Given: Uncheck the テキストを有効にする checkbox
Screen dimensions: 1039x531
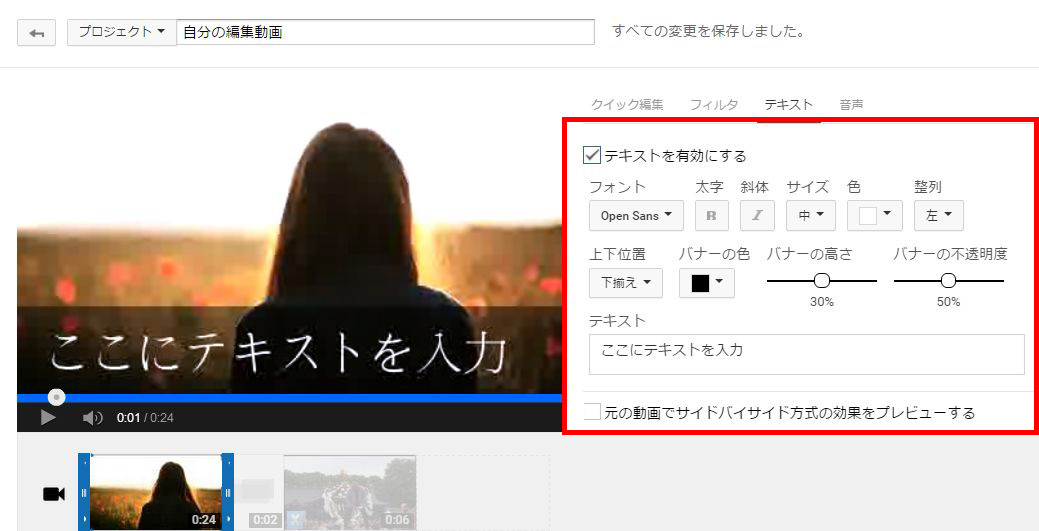Looking at the screenshot, I should click(x=592, y=155).
